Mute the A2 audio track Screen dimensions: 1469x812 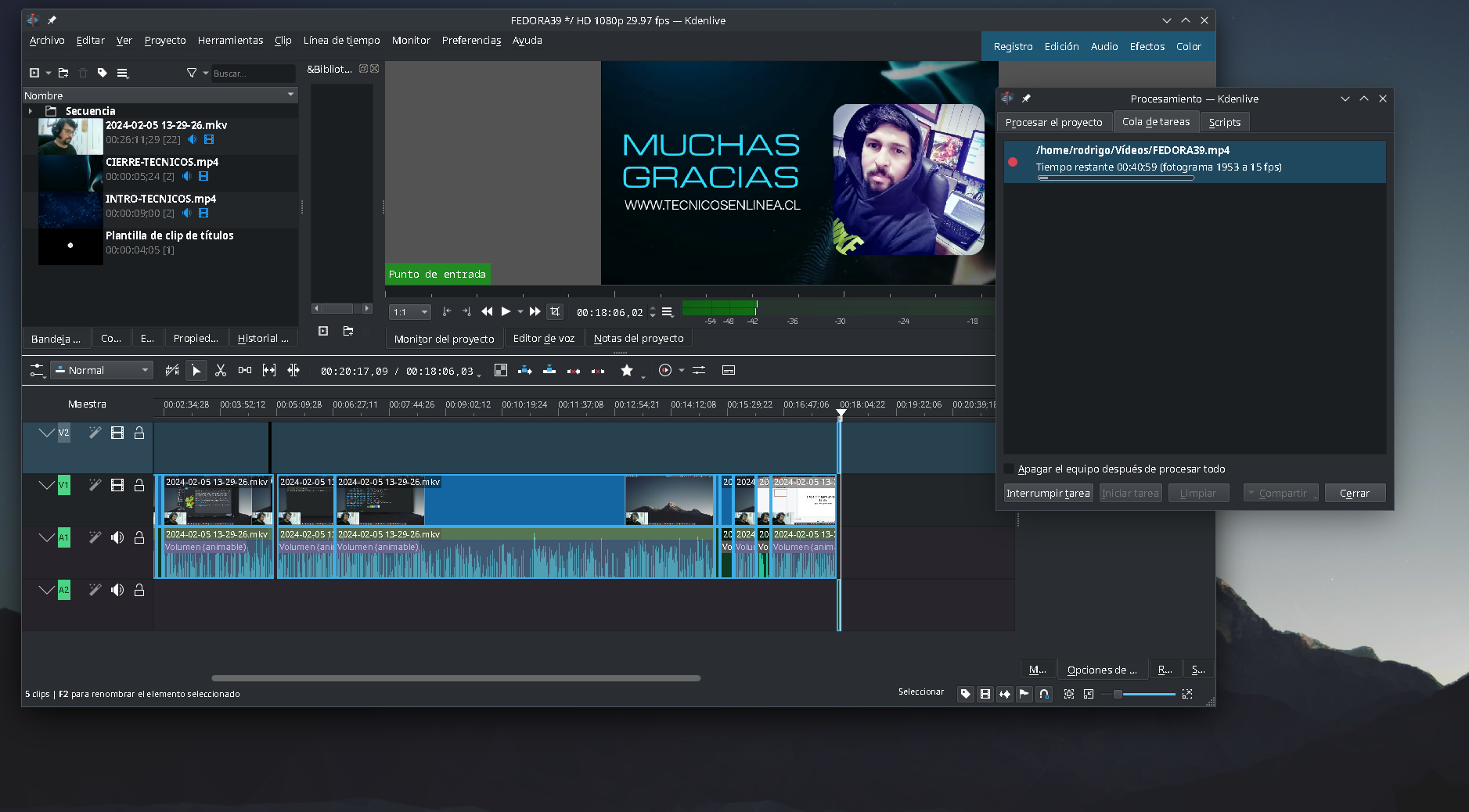pos(117,590)
